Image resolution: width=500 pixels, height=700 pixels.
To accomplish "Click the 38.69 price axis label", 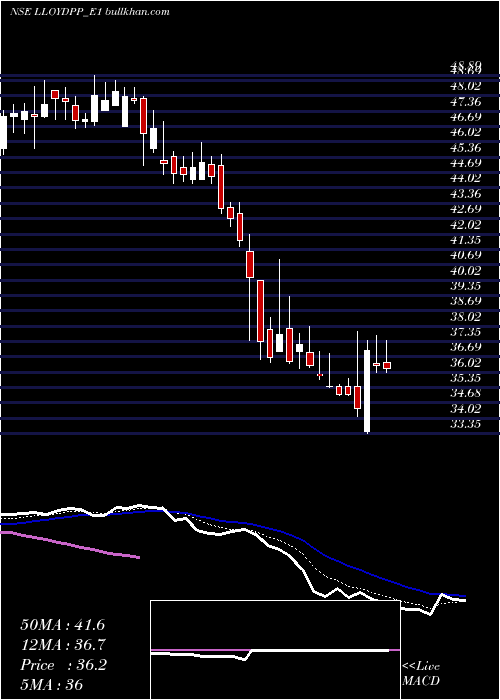I will pos(466,301).
